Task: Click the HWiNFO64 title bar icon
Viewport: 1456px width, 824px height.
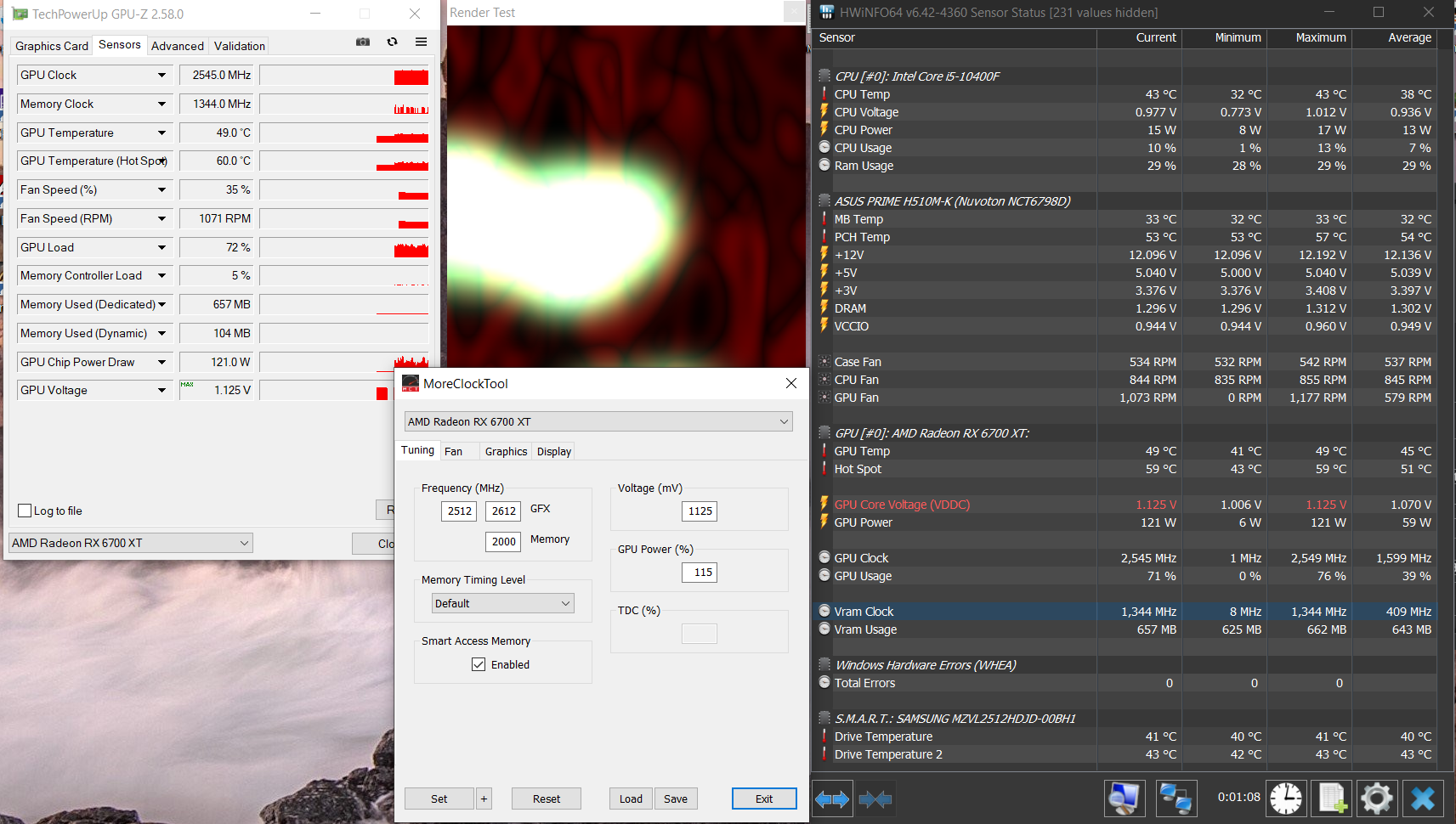Action: click(x=826, y=13)
